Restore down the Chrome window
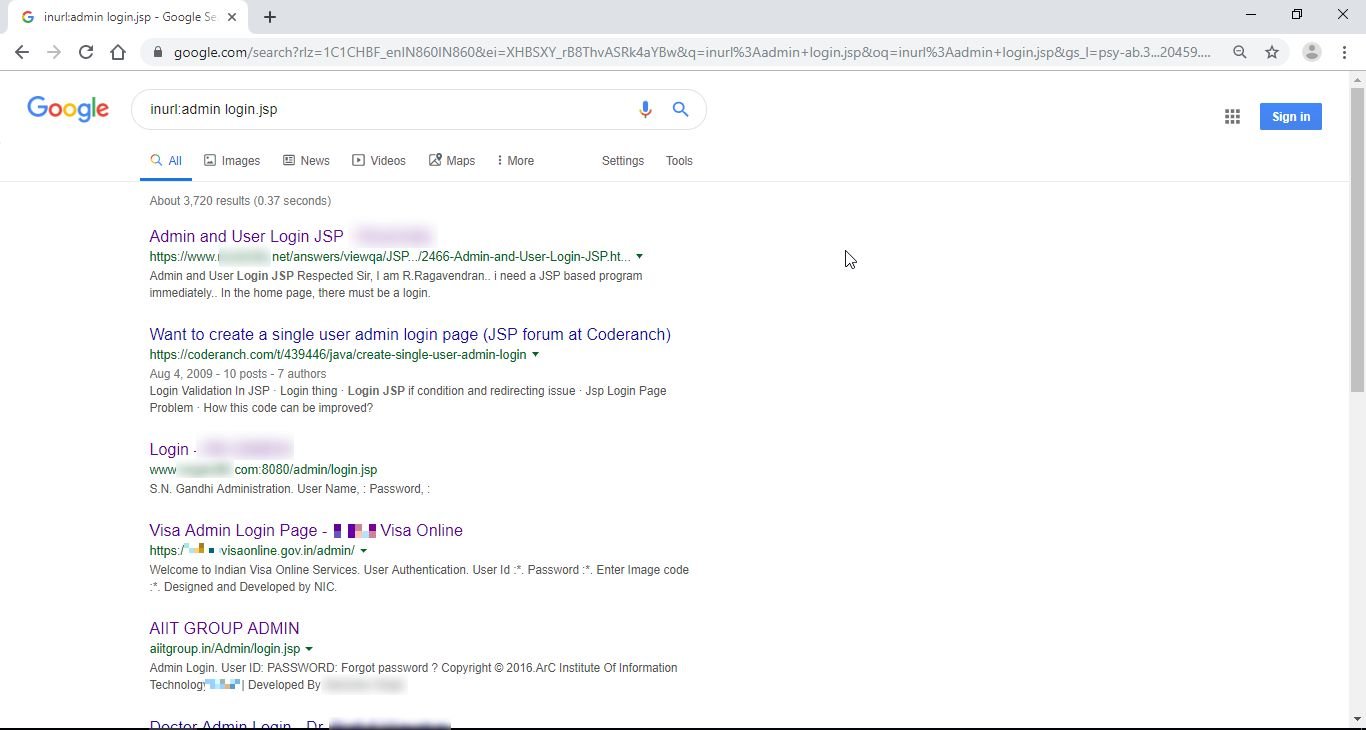Screen dimensions: 1366x730 [1297, 15]
